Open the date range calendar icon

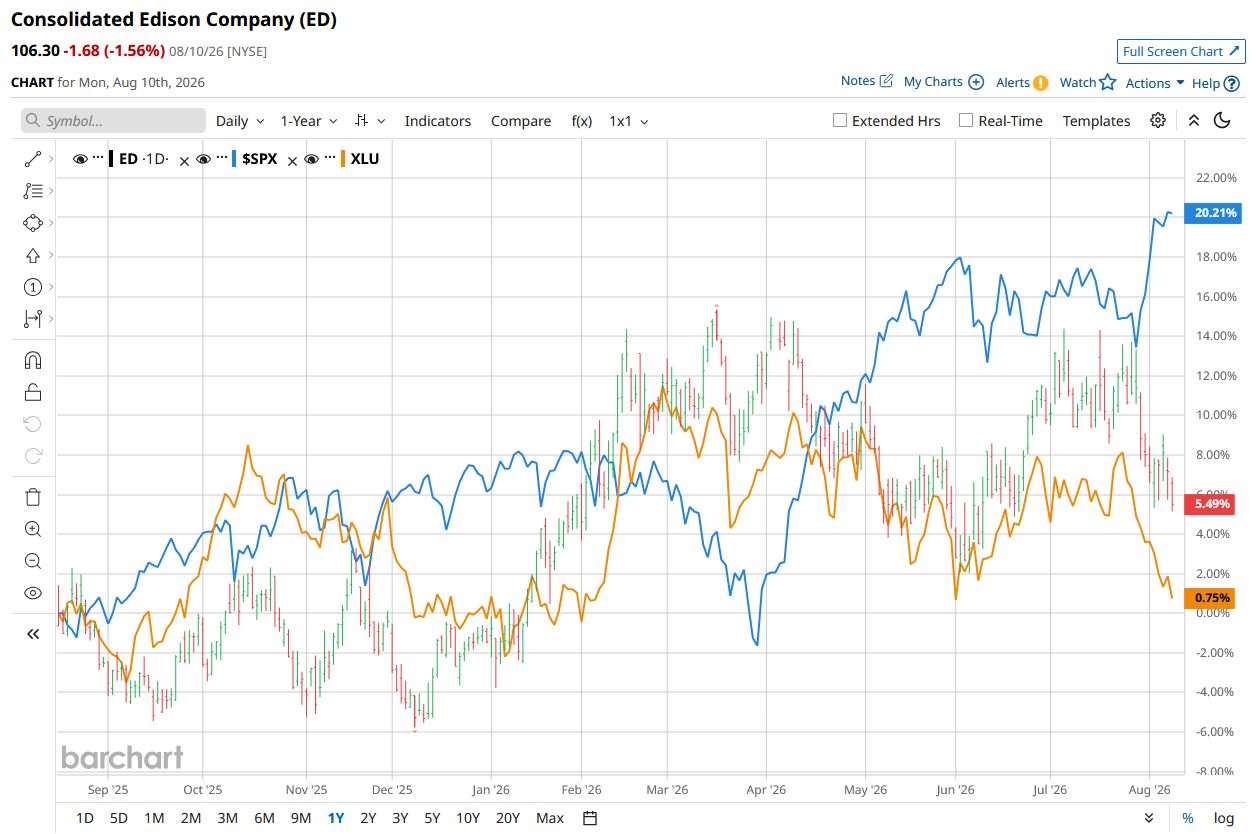pyautogui.click(x=590, y=818)
